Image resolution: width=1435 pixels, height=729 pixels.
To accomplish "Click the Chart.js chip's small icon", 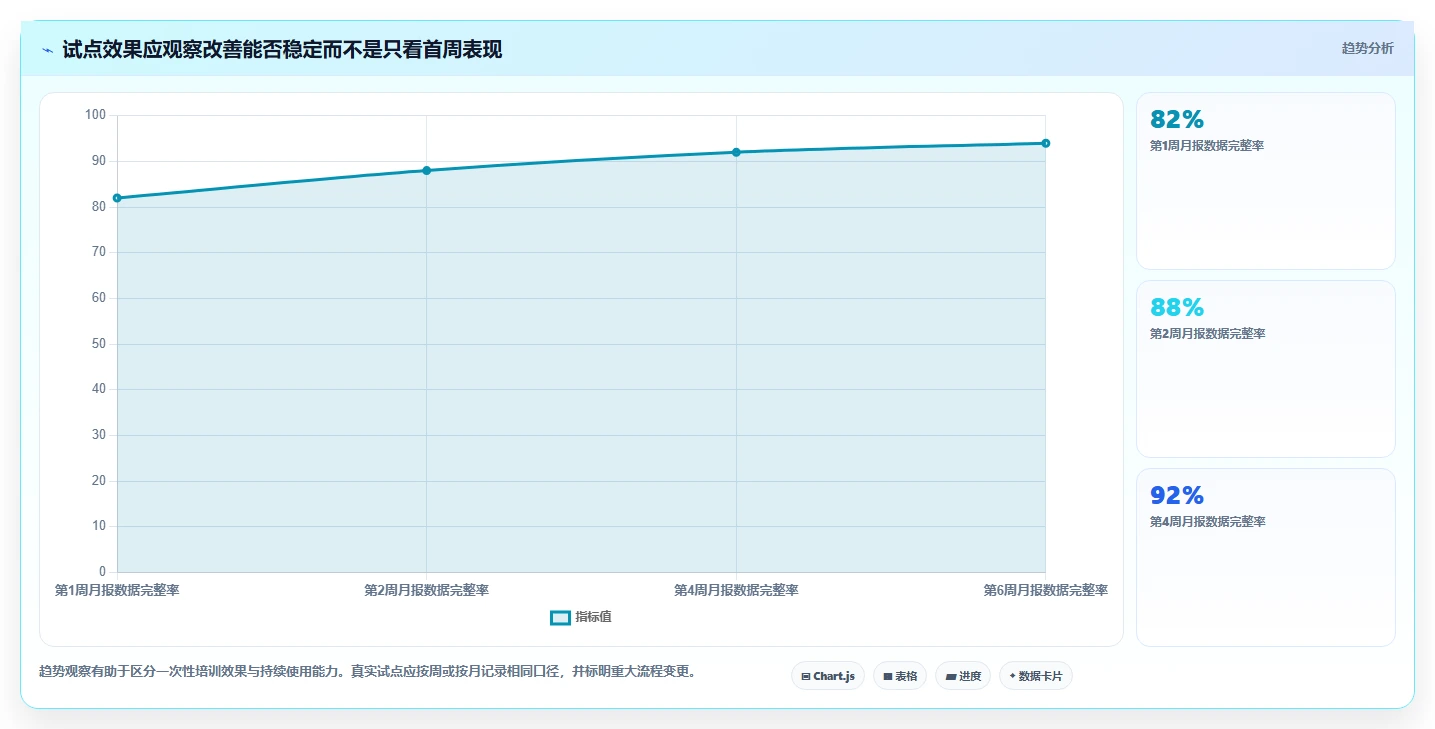I will pos(806,677).
